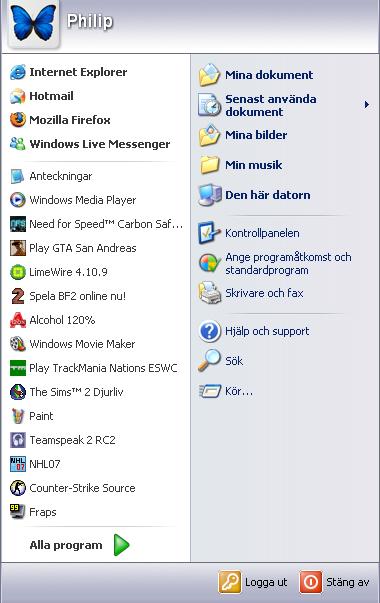
Task: Click the NHL 07 icon
Action: click(x=18, y=464)
